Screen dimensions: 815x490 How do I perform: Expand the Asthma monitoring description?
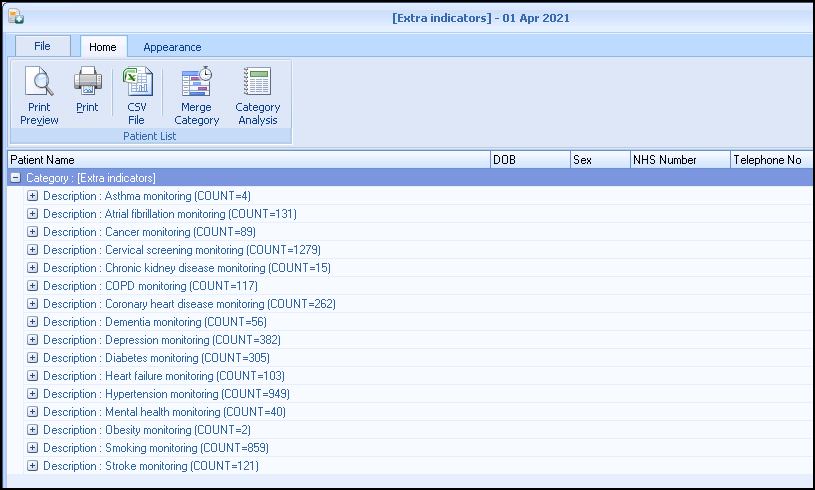tap(32, 196)
